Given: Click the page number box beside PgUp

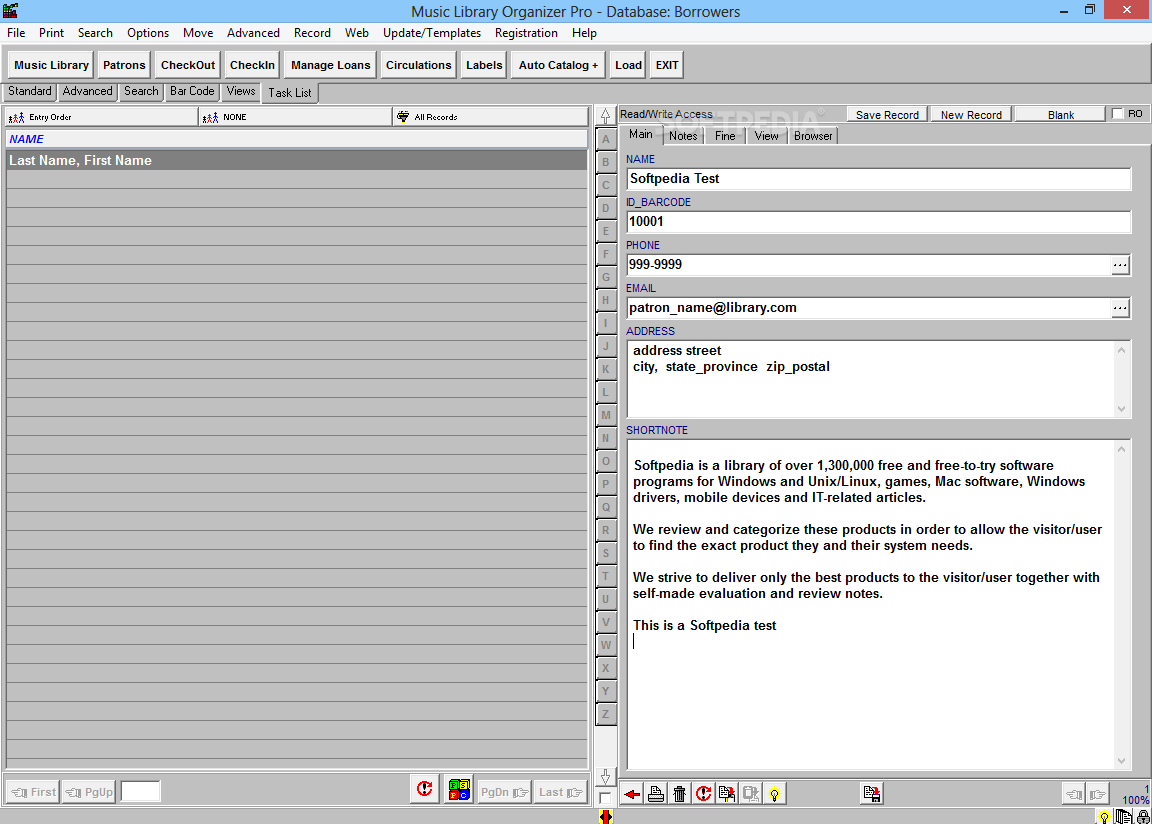Looking at the screenshot, I should 140,792.
